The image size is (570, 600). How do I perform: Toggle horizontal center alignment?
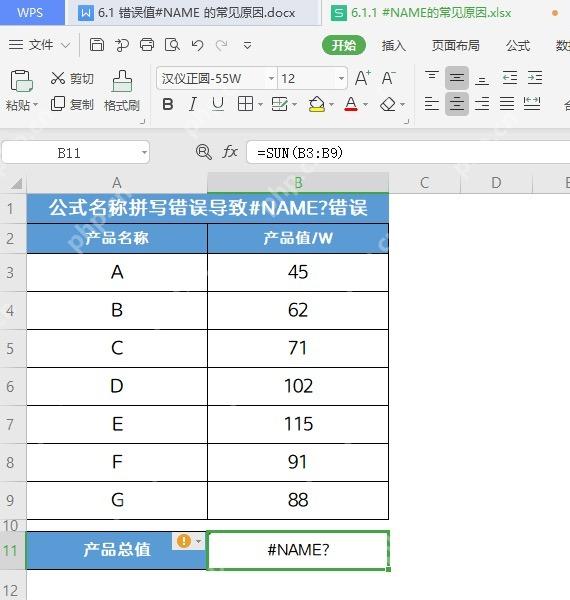[457, 104]
